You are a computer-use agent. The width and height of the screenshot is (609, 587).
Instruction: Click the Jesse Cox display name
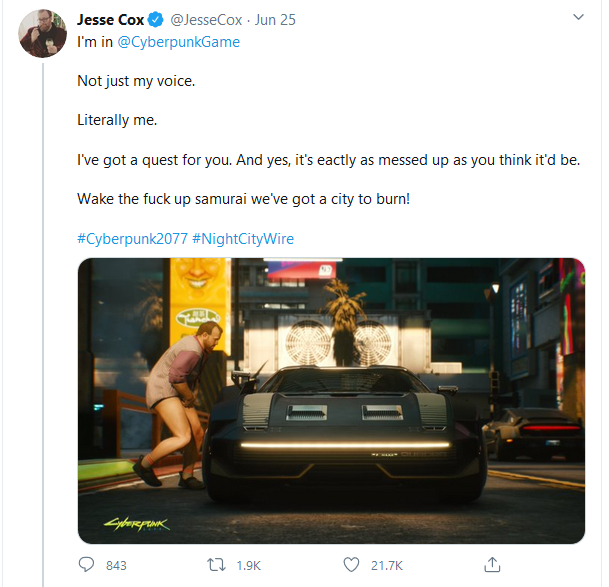click(110, 19)
